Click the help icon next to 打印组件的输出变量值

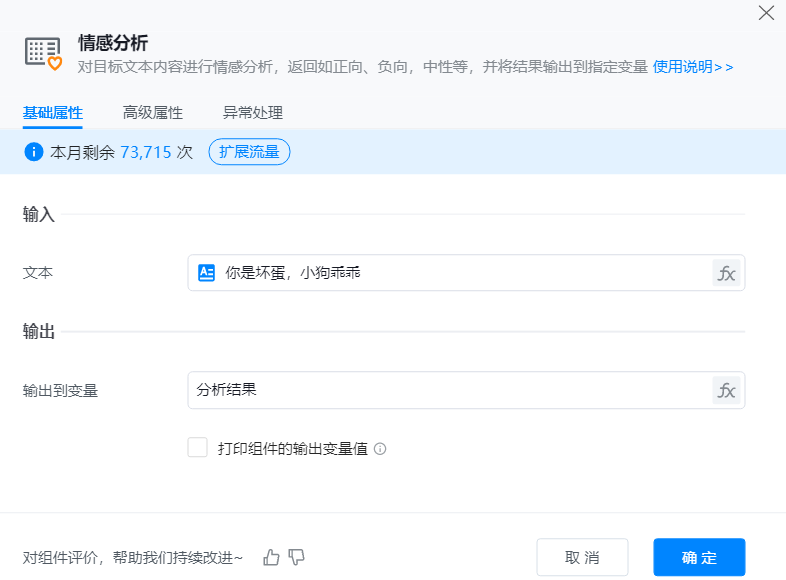pos(380,449)
